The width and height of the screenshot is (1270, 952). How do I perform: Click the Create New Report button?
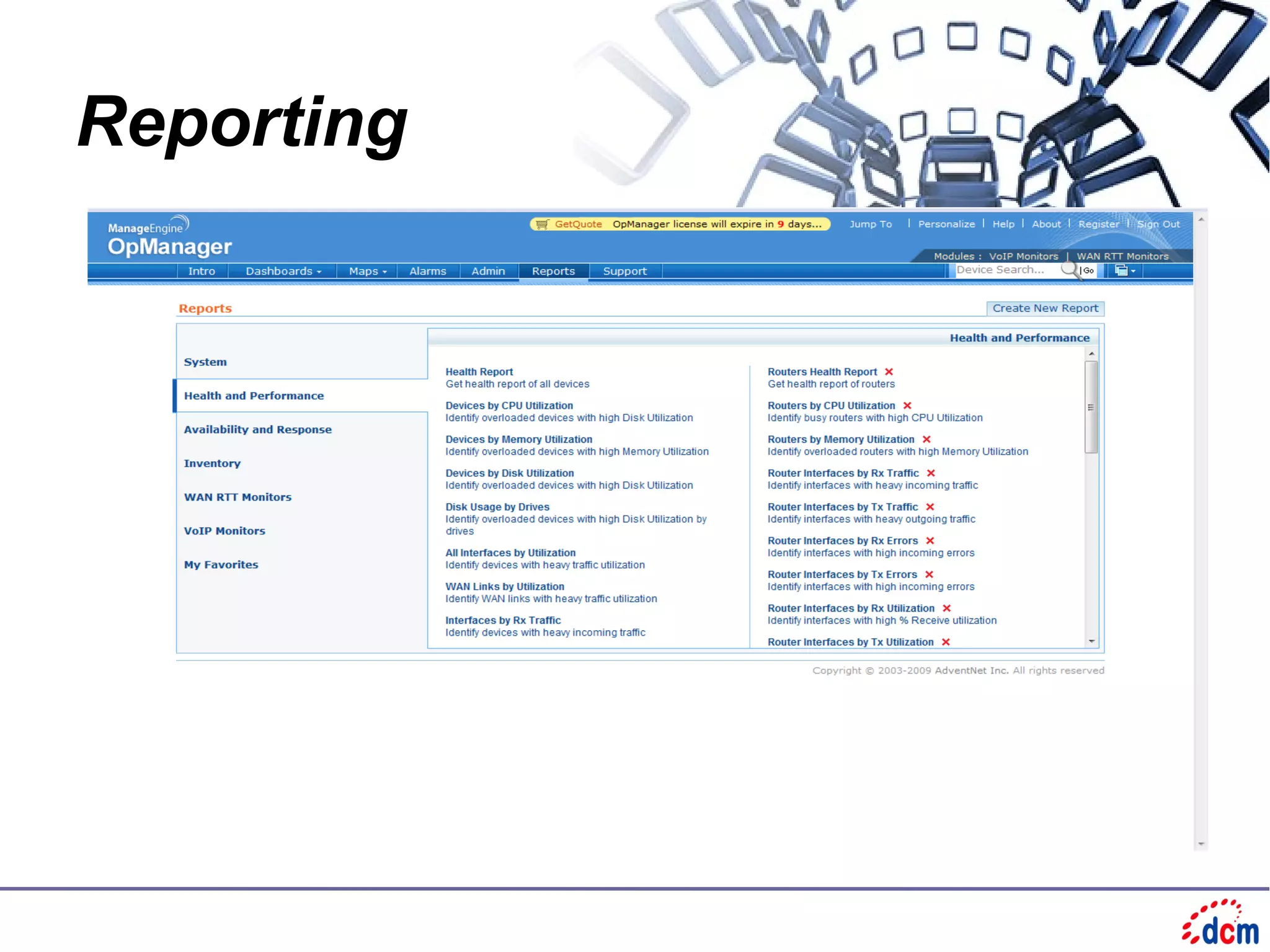[x=1045, y=308]
